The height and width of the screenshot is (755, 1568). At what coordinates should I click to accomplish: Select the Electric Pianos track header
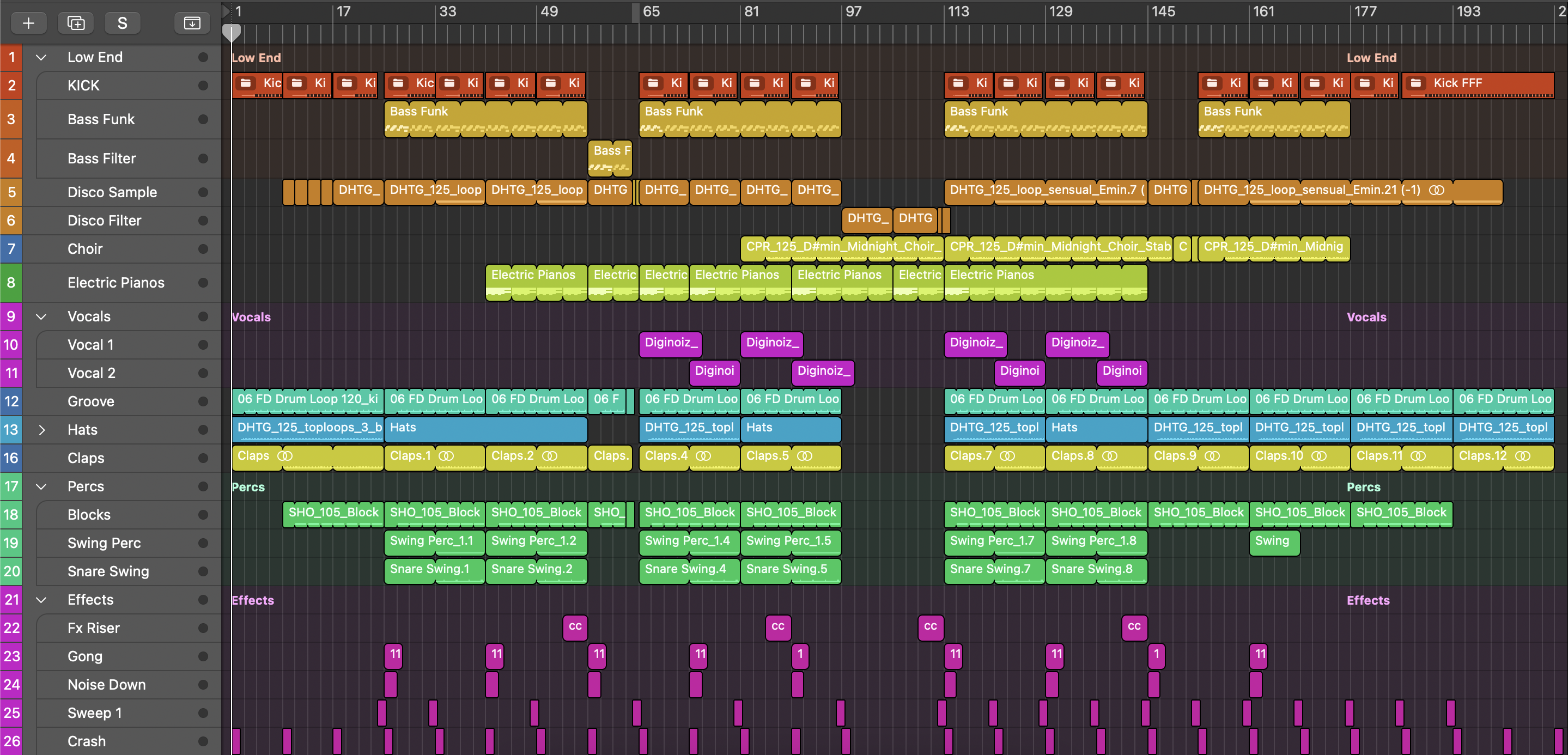click(x=116, y=282)
